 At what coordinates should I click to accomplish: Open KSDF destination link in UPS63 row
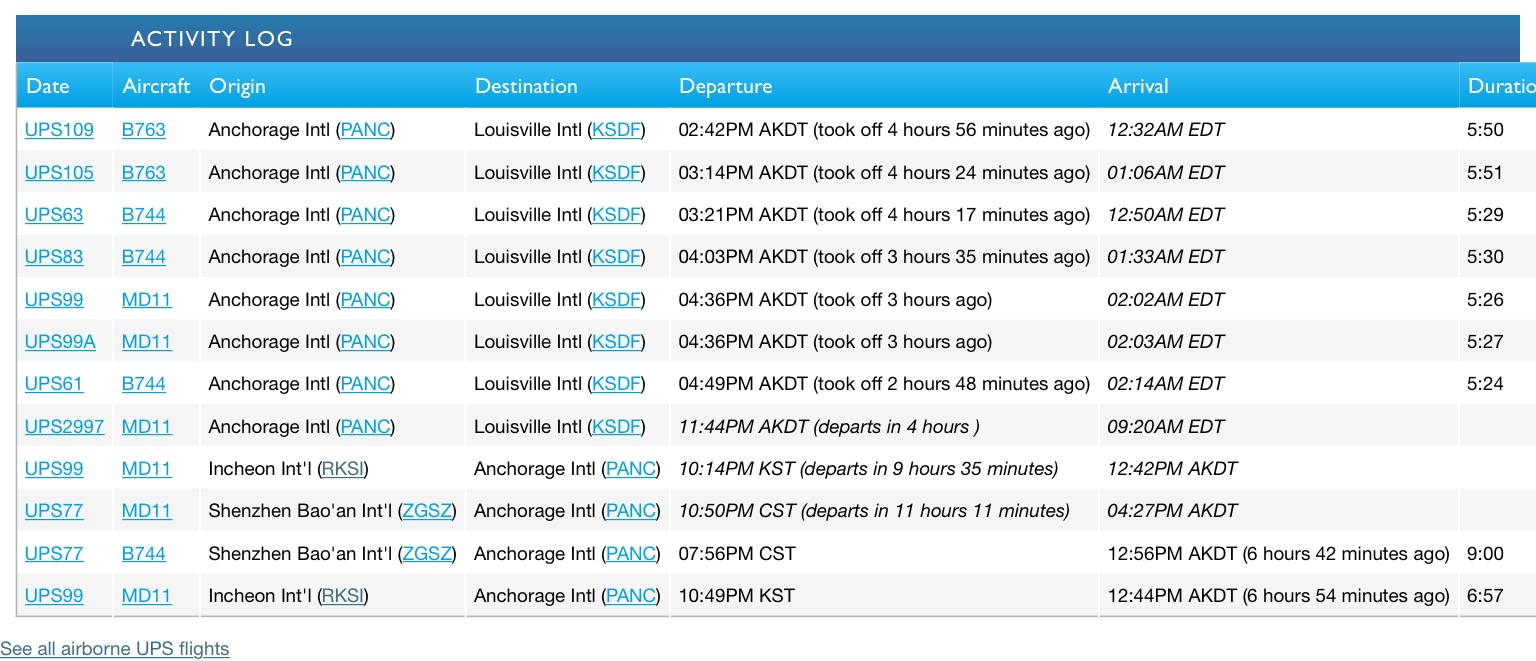(616, 214)
